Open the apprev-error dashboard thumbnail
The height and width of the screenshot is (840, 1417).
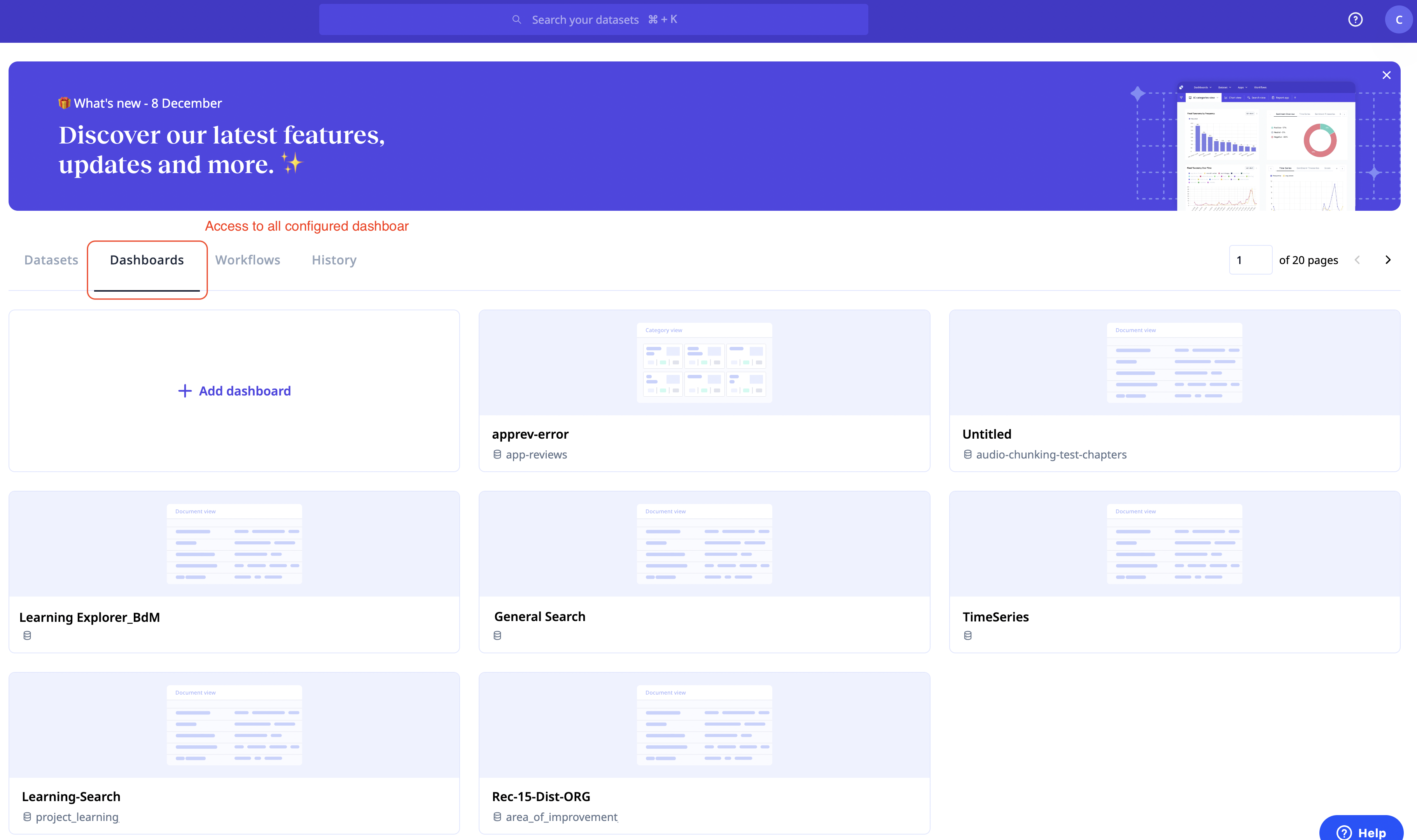pyautogui.click(x=704, y=362)
